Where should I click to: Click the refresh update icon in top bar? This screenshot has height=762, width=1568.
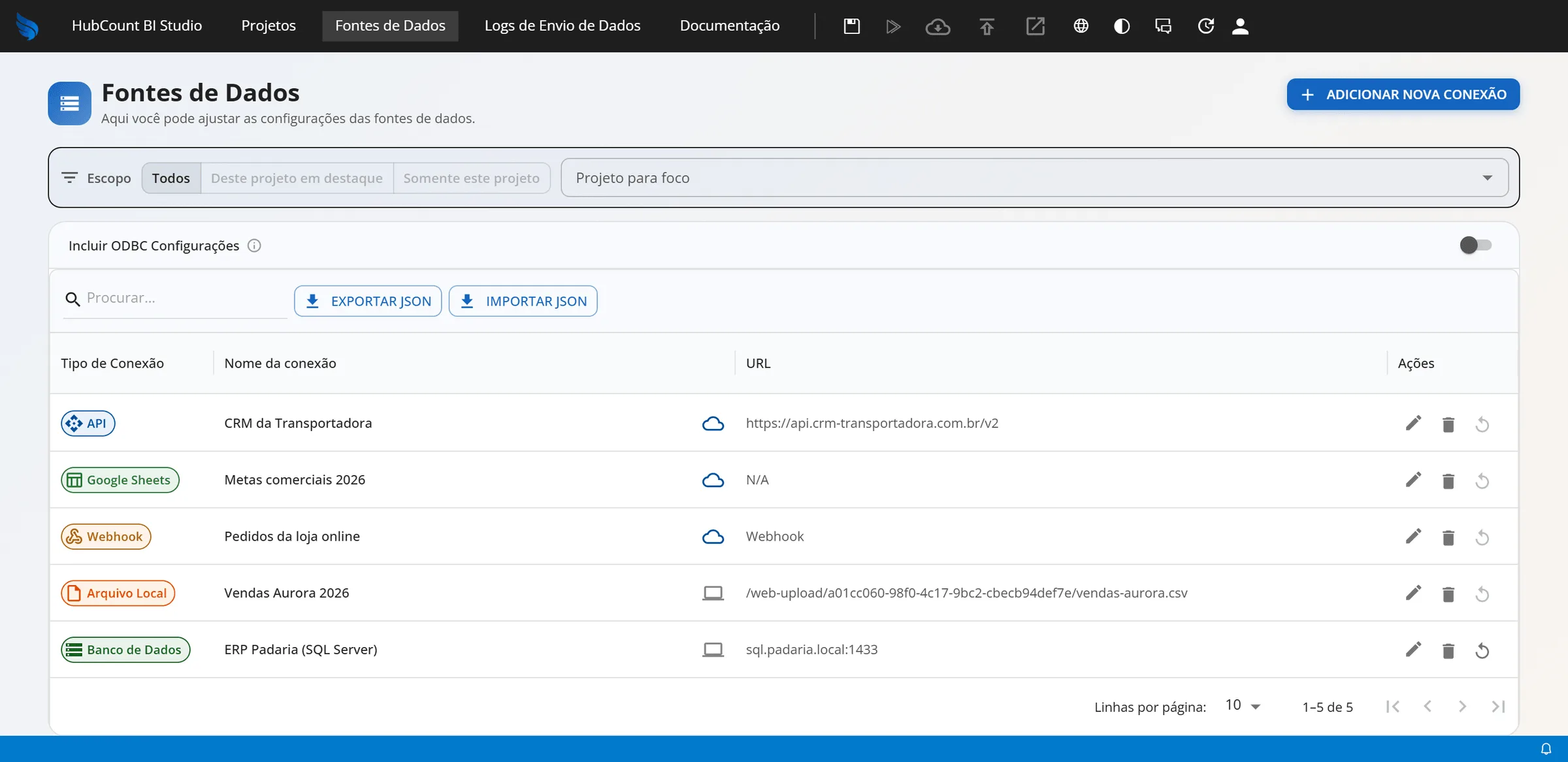pyautogui.click(x=1205, y=26)
